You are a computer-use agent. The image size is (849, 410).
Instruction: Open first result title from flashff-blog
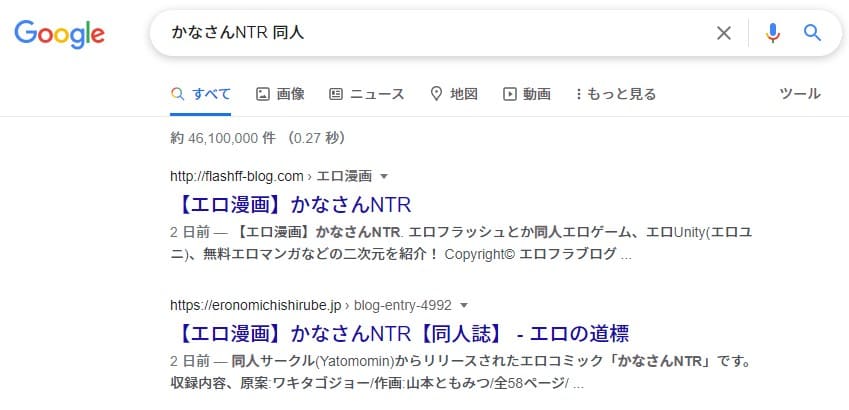click(292, 204)
